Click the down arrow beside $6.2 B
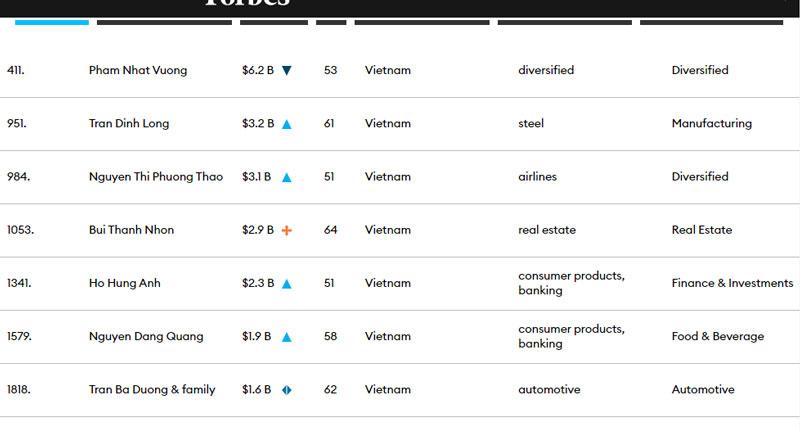The image size is (800, 429). point(287,71)
